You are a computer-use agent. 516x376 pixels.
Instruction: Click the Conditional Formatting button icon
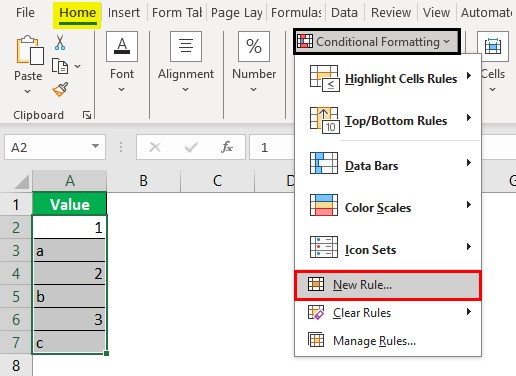(x=305, y=41)
